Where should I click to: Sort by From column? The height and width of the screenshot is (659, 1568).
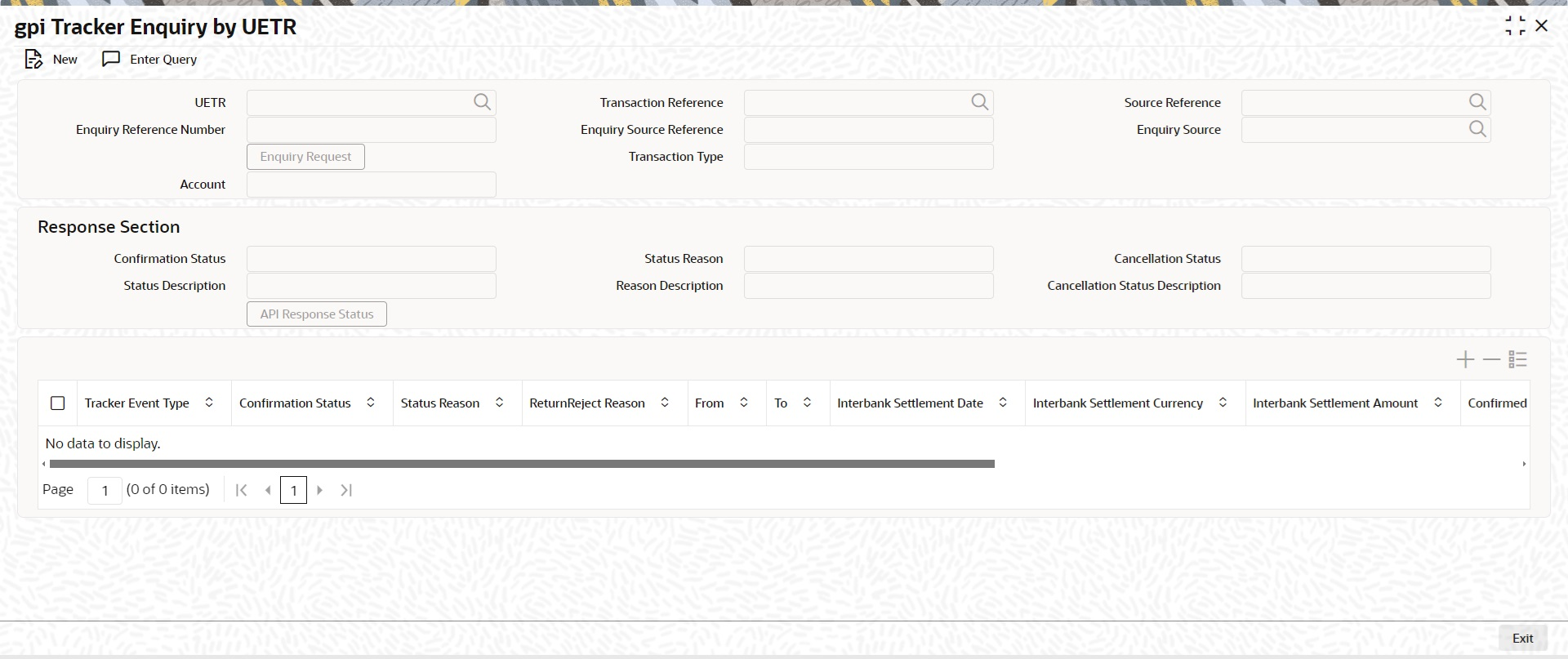(x=744, y=403)
